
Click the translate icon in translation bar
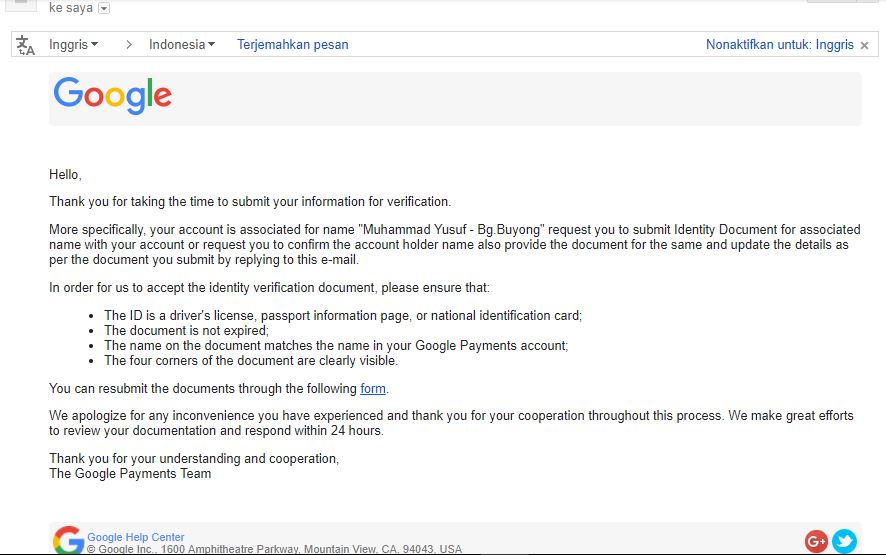(25, 45)
